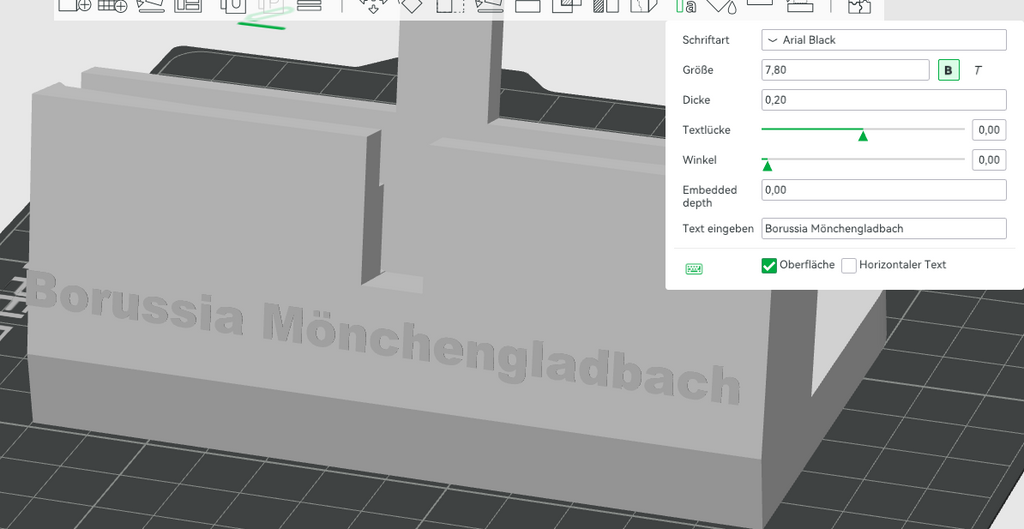Screen dimensions: 1024x529
Task: Click the Text eingeben field
Action: click(884, 229)
